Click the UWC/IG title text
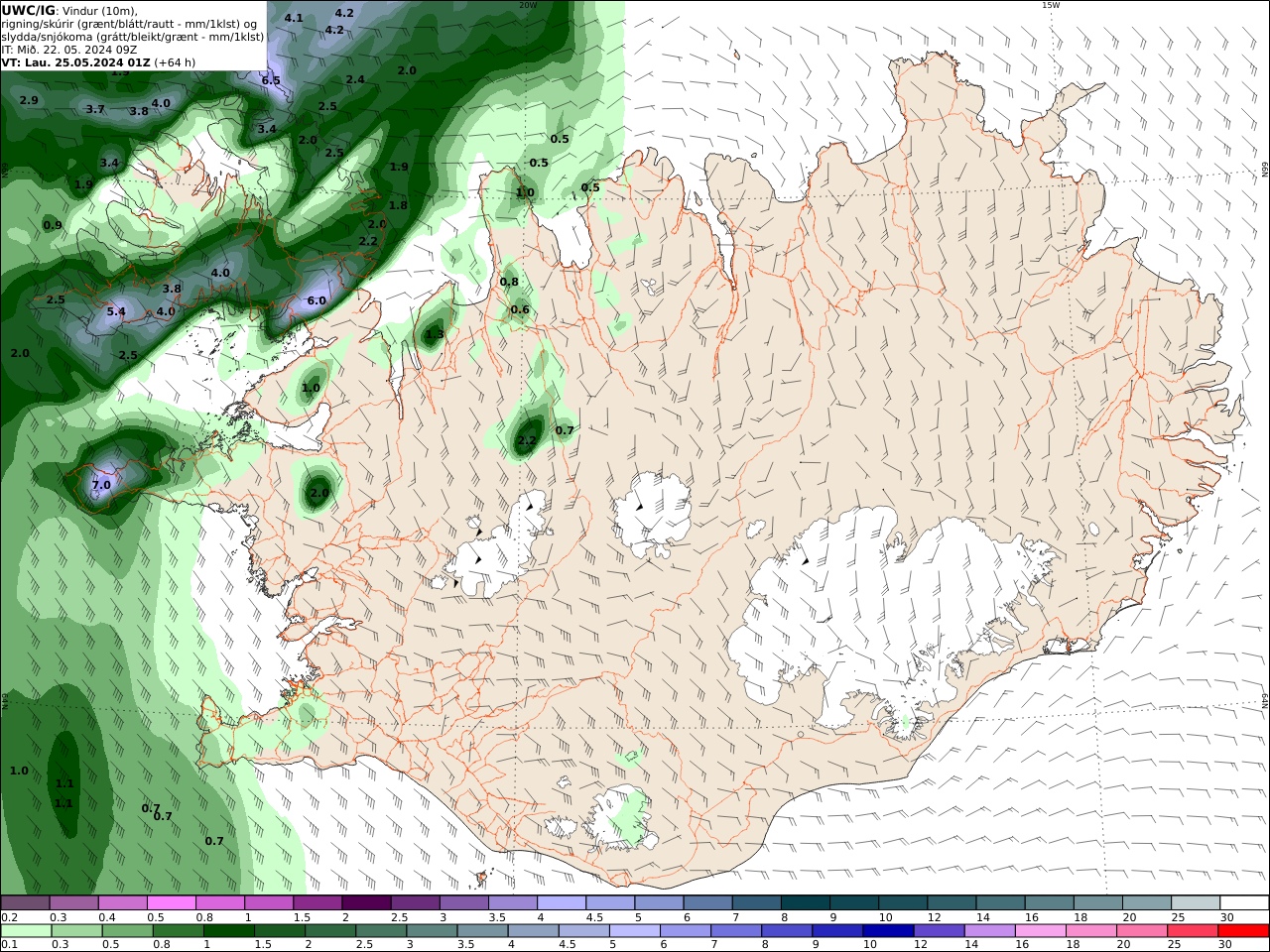The width and height of the screenshot is (1270, 952). (29, 10)
